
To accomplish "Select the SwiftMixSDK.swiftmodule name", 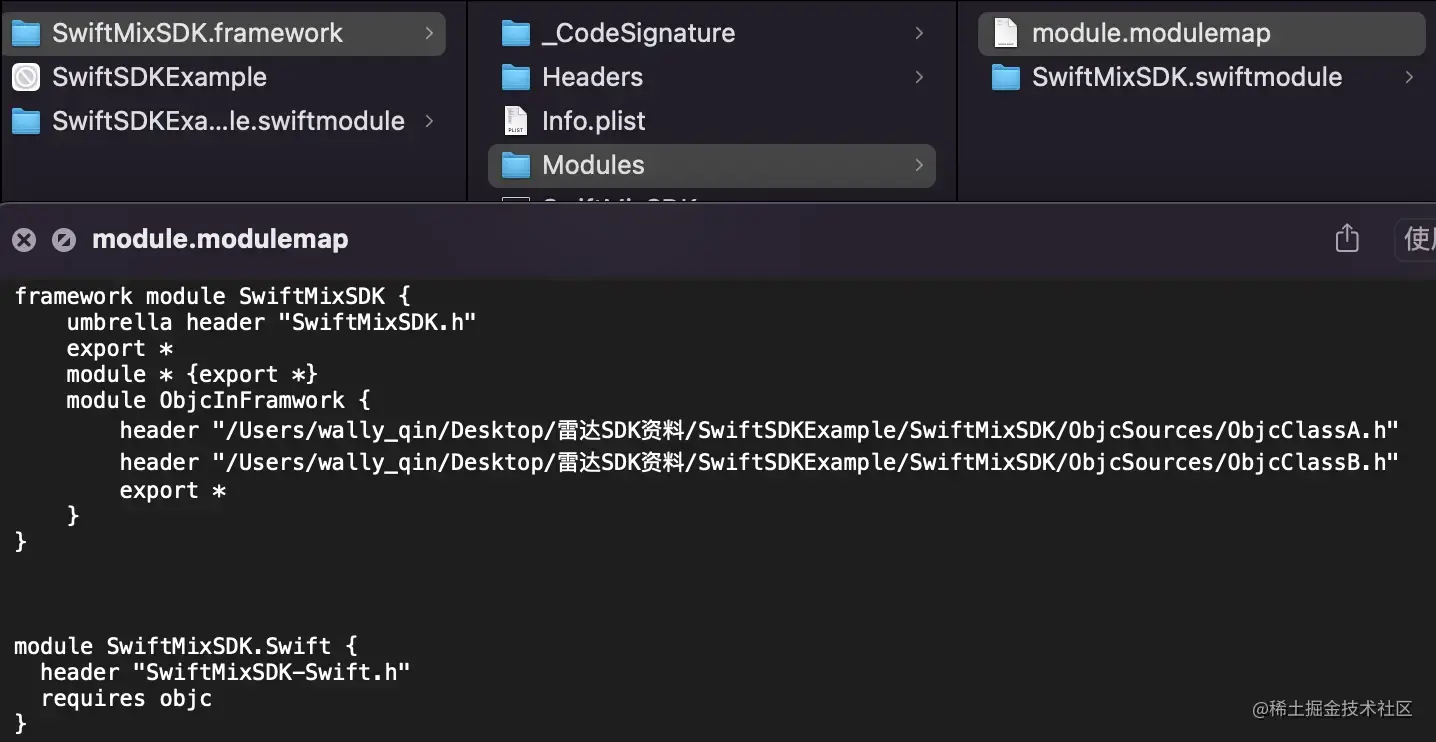I will point(1187,77).
